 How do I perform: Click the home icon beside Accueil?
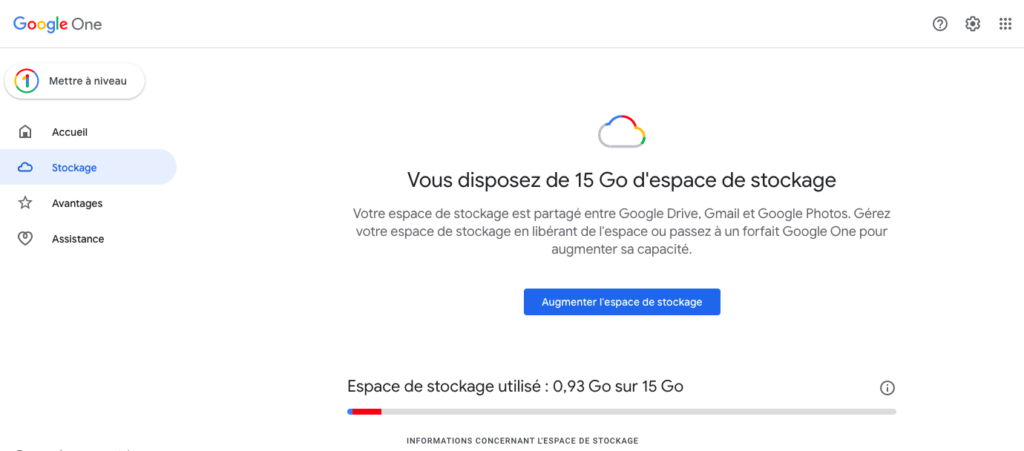25,132
